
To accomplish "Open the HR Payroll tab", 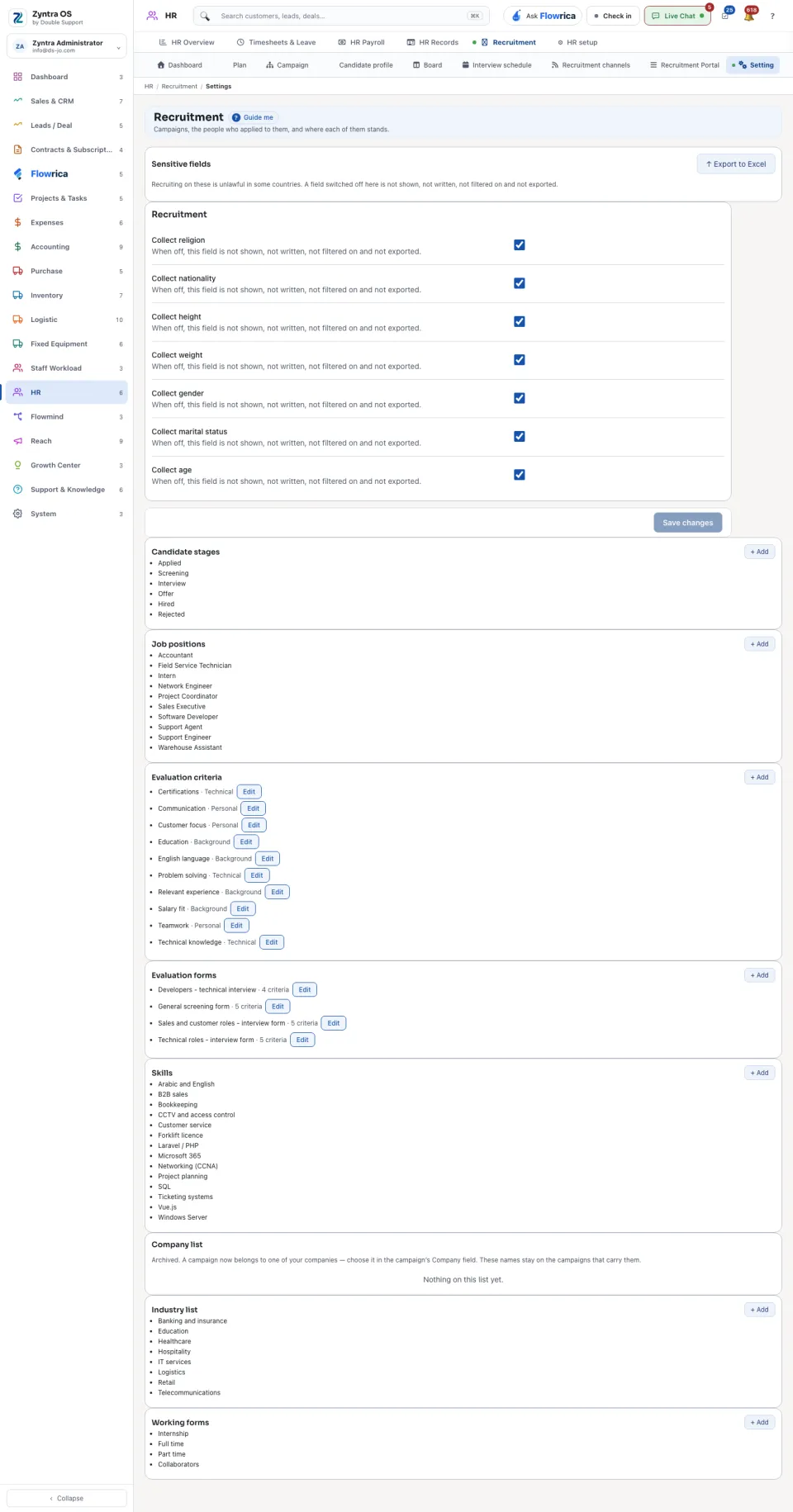I will point(362,42).
